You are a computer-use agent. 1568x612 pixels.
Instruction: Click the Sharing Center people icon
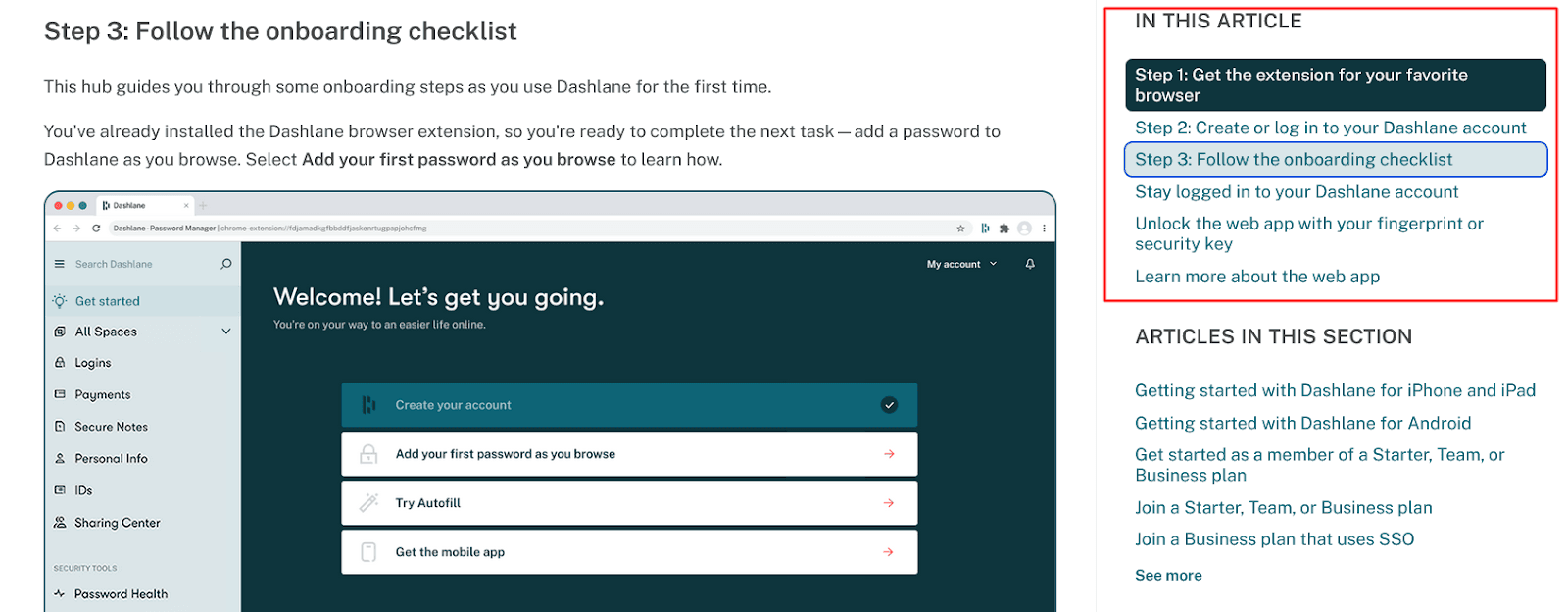tap(60, 523)
